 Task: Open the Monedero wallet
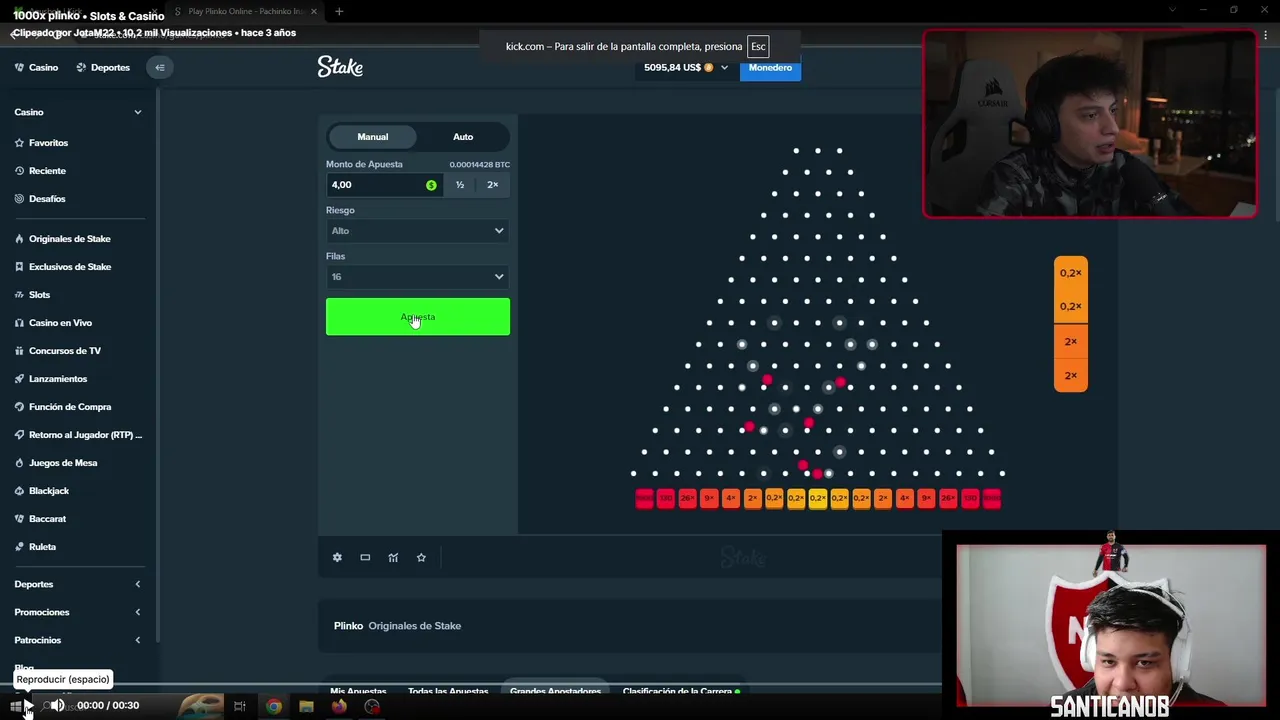click(x=770, y=67)
